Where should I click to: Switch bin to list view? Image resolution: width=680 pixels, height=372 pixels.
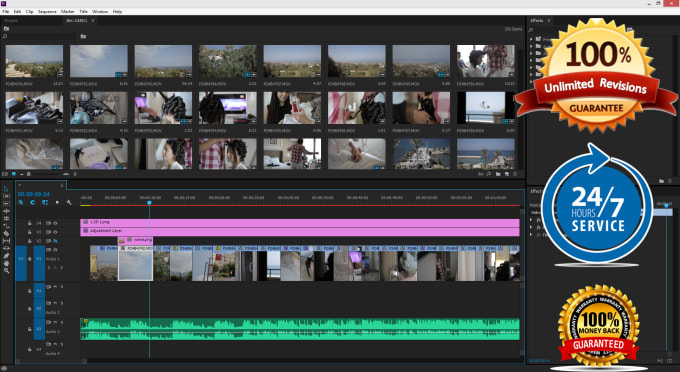5,174
